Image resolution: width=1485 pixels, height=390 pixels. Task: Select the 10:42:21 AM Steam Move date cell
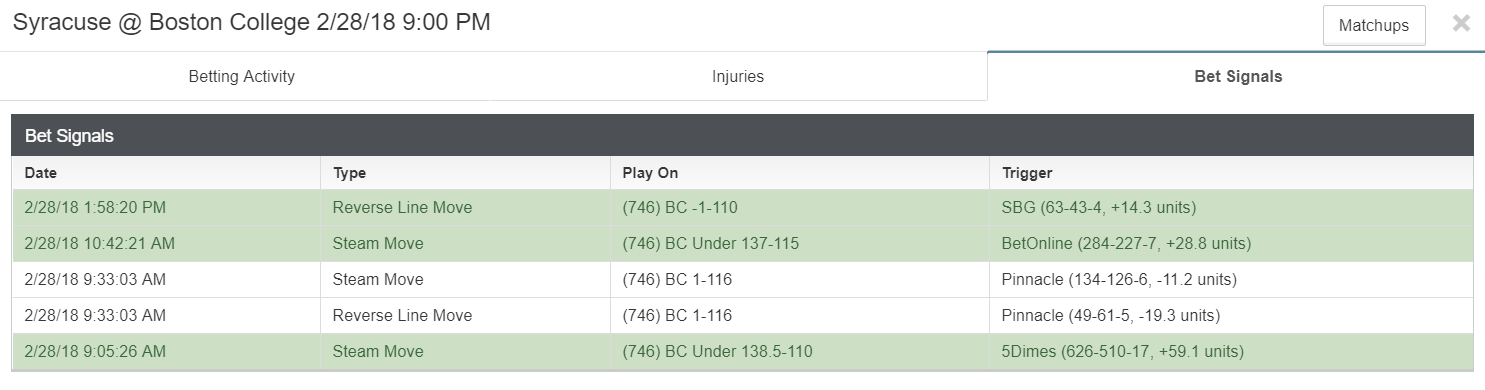click(166, 244)
